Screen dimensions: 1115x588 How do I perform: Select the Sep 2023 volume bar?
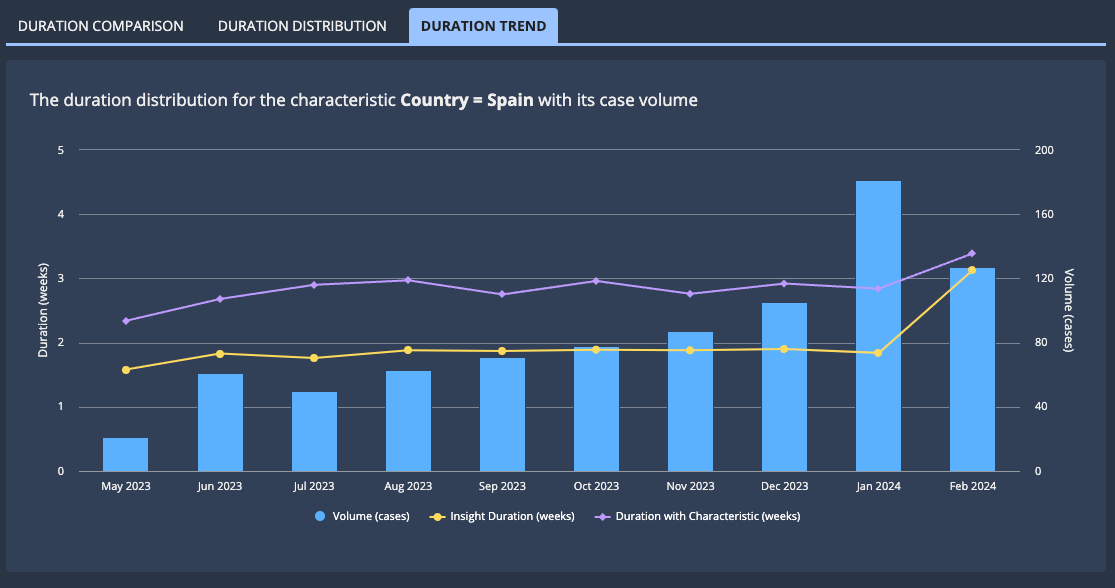(502, 415)
